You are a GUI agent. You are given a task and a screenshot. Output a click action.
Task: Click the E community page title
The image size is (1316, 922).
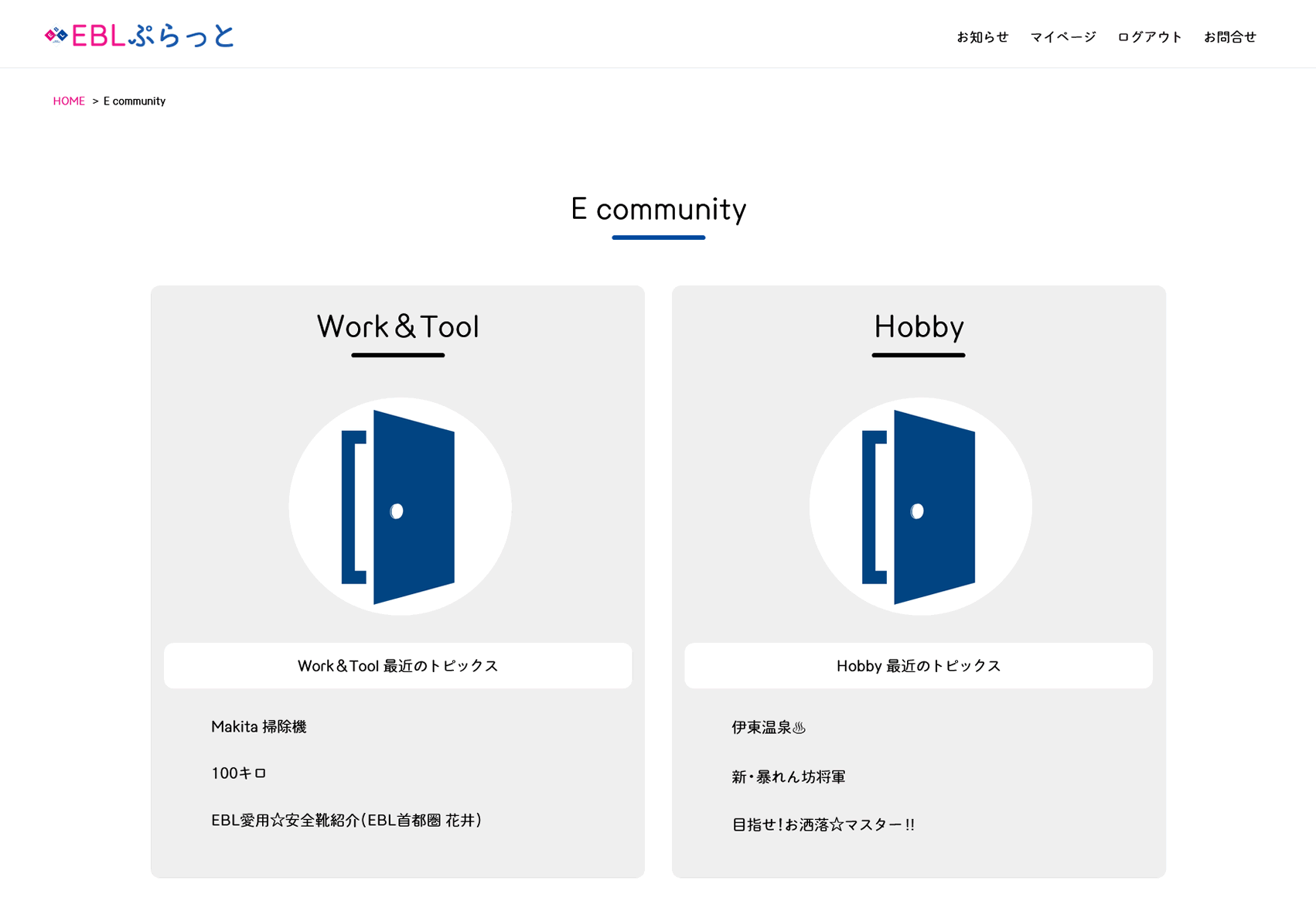659,209
